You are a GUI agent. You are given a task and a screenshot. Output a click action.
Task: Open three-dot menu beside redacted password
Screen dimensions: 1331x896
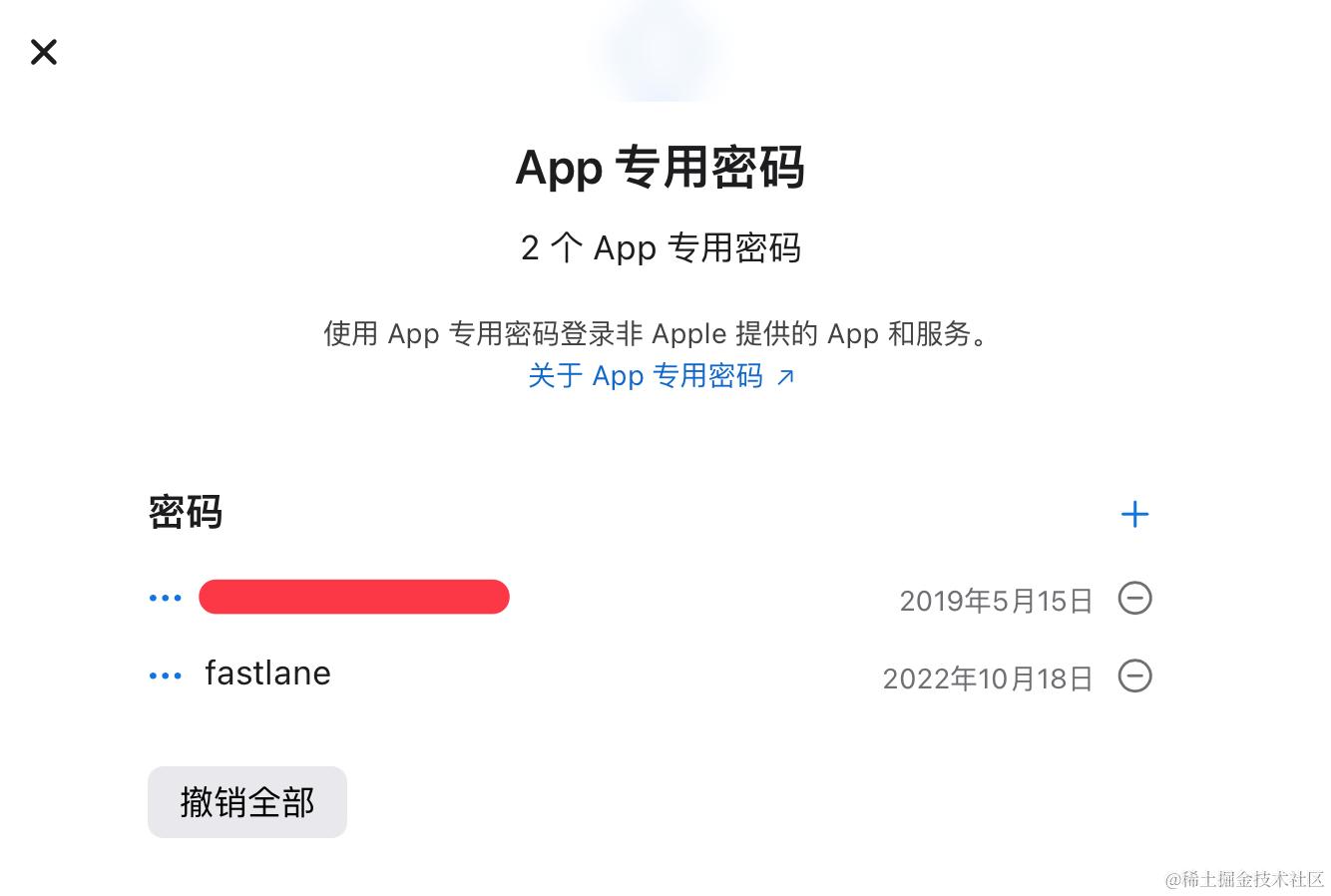(165, 599)
